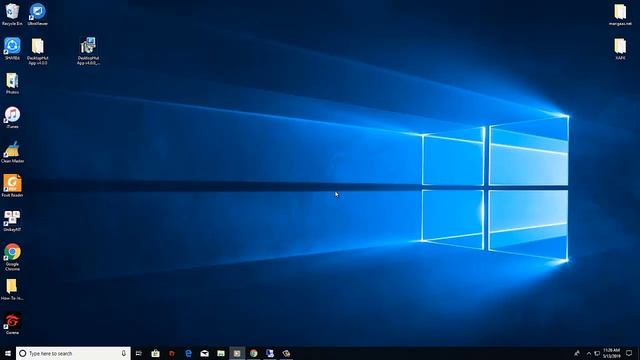The image size is (640, 360).
Task: Open Task View from the taskbar
Action: coord(139,353)
